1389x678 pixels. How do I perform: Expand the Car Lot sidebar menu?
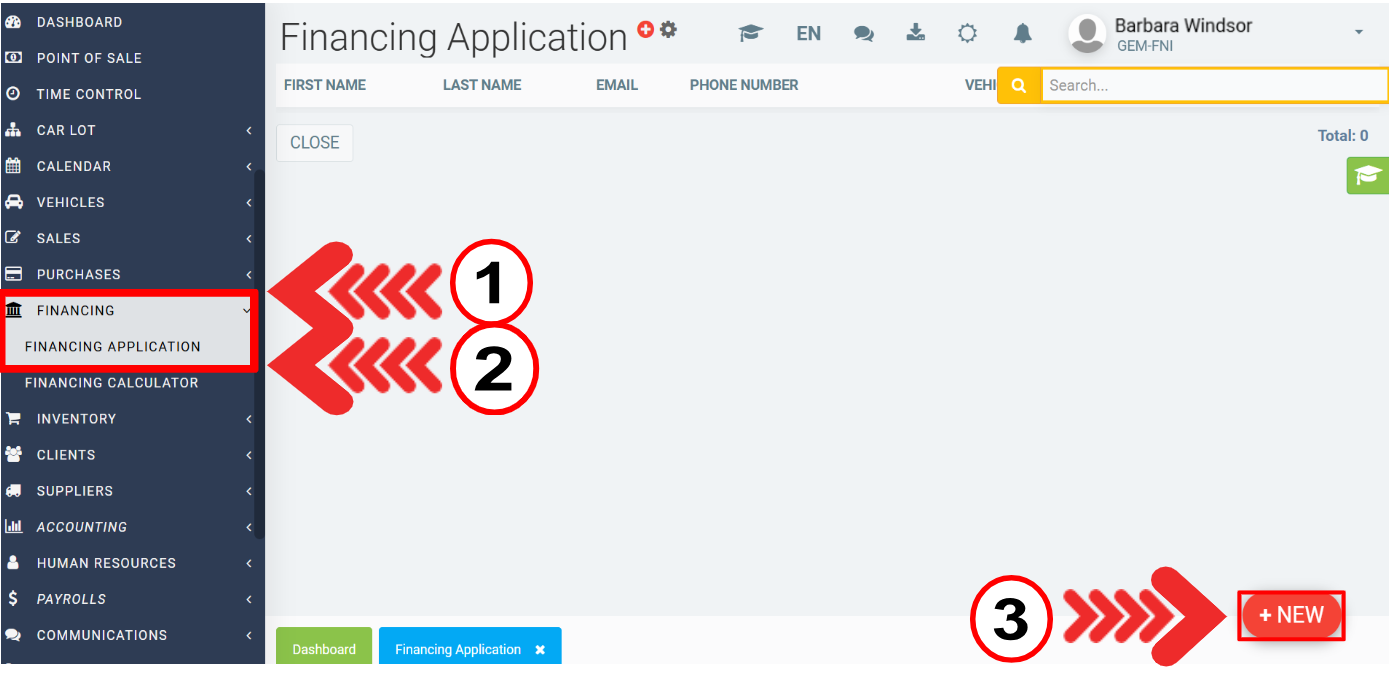pyautogui.click(x=128, y=130)
